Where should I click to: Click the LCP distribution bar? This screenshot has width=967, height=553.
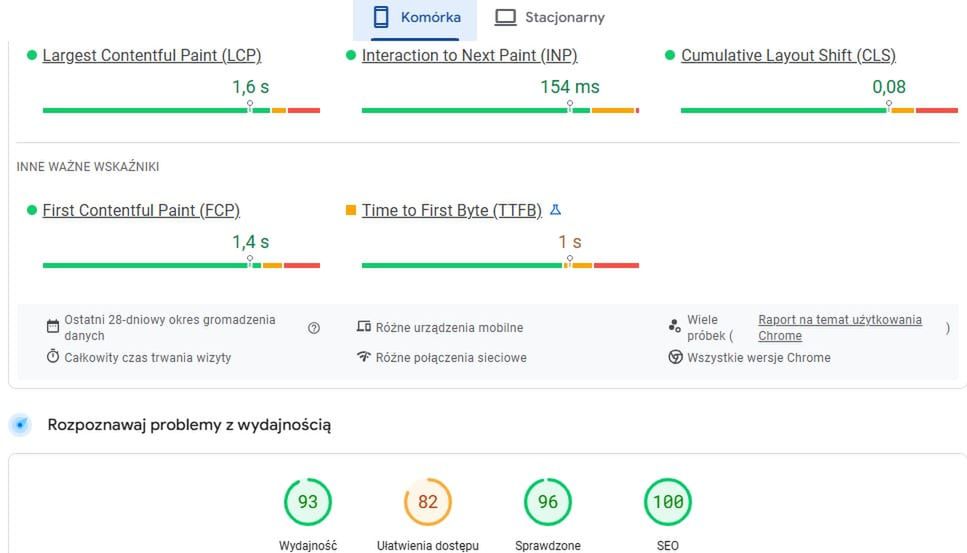coord(181,110)
